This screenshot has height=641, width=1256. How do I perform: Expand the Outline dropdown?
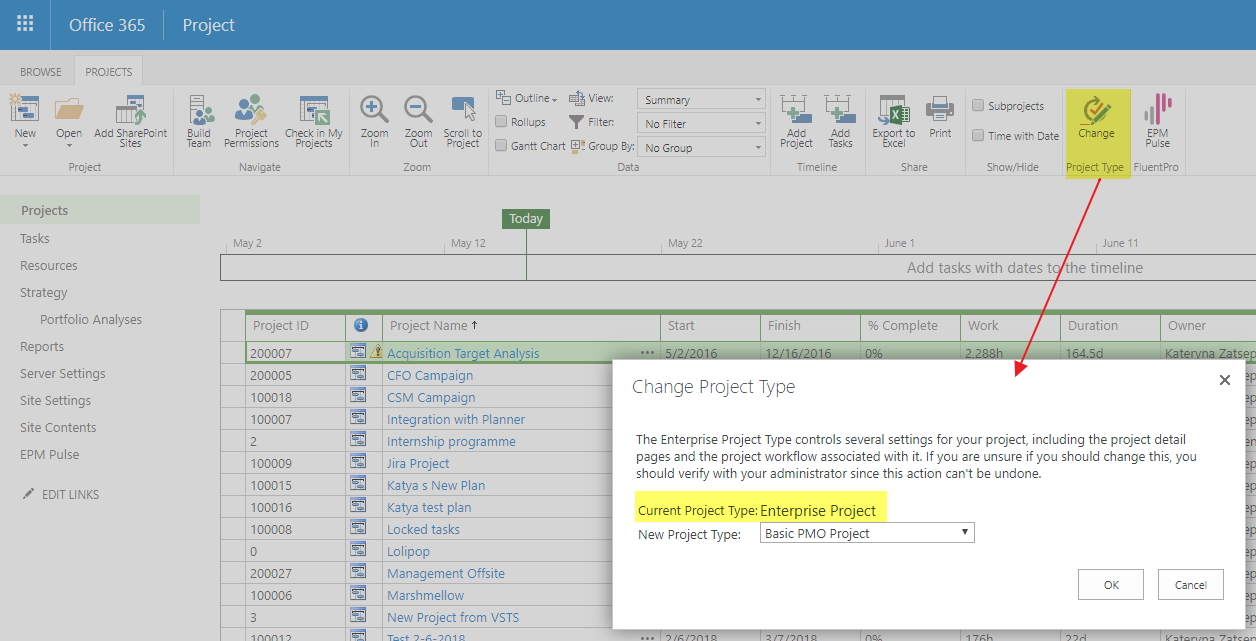(527, 98)
